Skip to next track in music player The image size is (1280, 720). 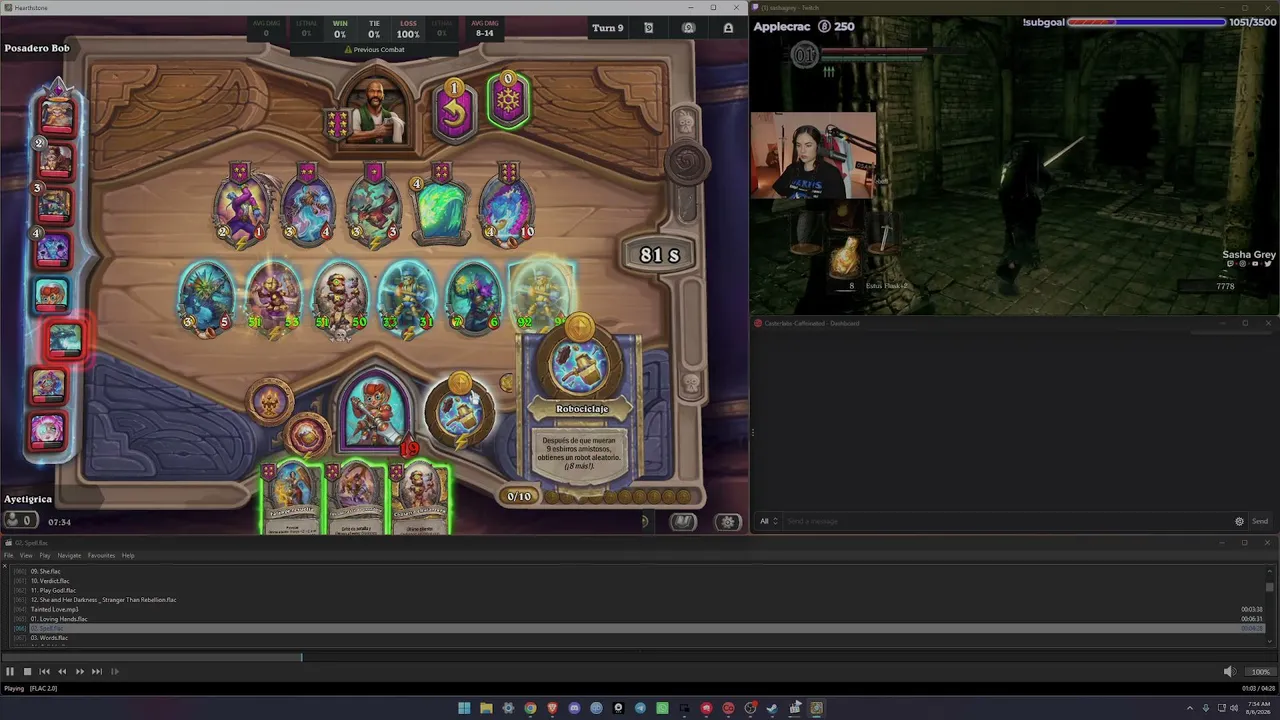(x=97, y=672)
